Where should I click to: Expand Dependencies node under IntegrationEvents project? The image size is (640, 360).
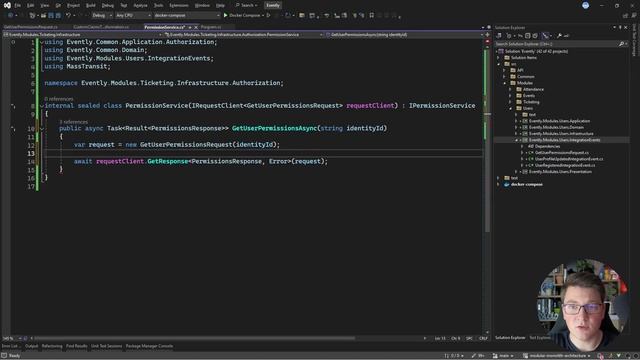point(522,146)
